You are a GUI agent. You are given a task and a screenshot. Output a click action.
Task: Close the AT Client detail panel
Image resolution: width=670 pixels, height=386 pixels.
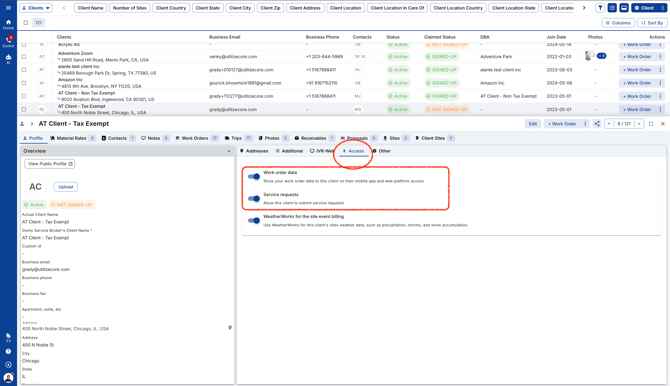click(663, 124)
